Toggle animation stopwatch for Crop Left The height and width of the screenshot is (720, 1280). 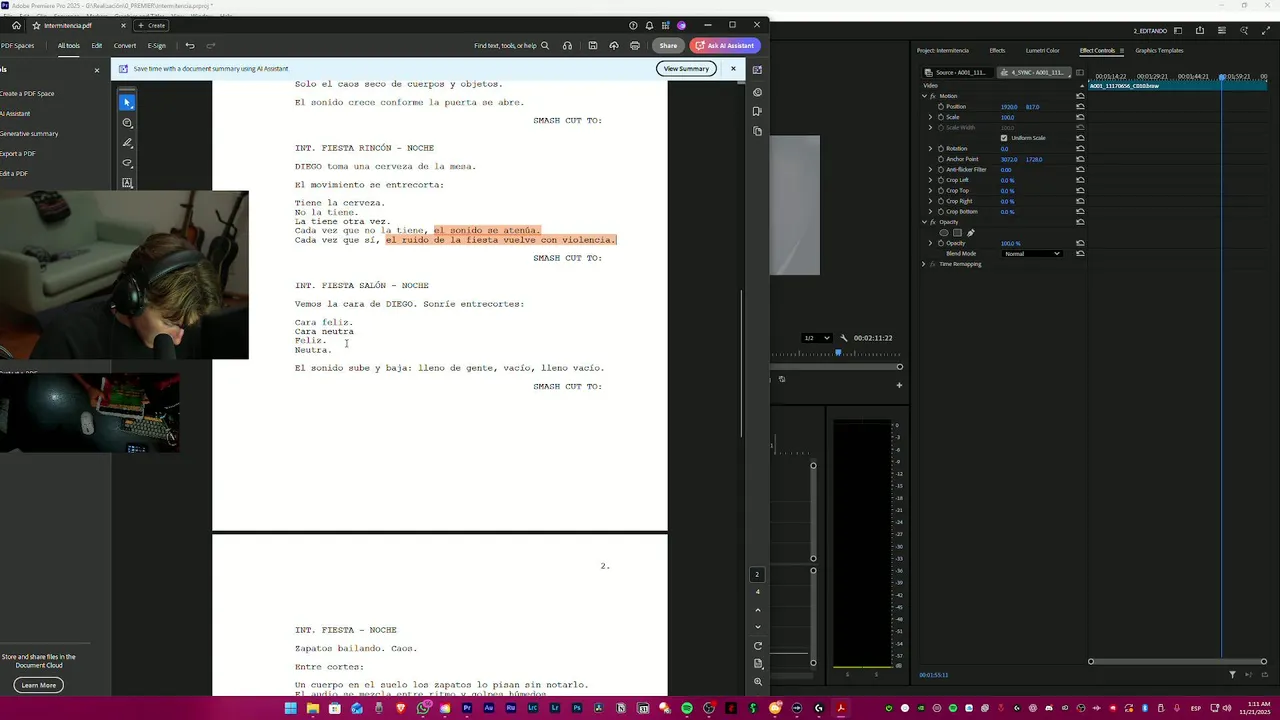click(x=941, y=180)
